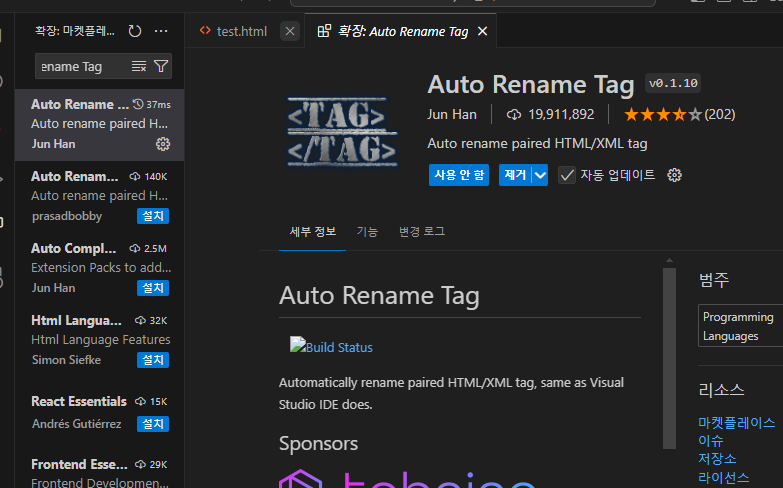Open the 세부 정보 details tab
The height and width of the screenshot is (488, 783).
pos(313,232)
